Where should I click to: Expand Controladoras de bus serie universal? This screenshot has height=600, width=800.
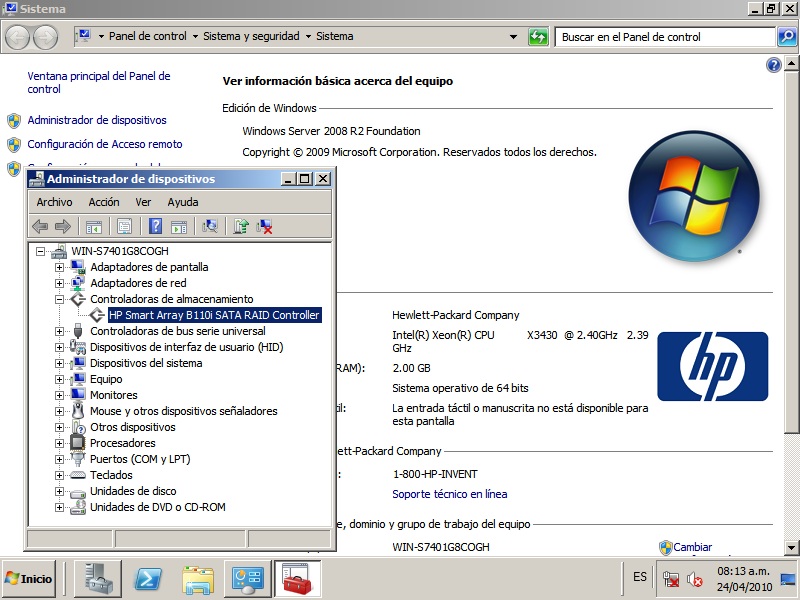click(59, 331)
